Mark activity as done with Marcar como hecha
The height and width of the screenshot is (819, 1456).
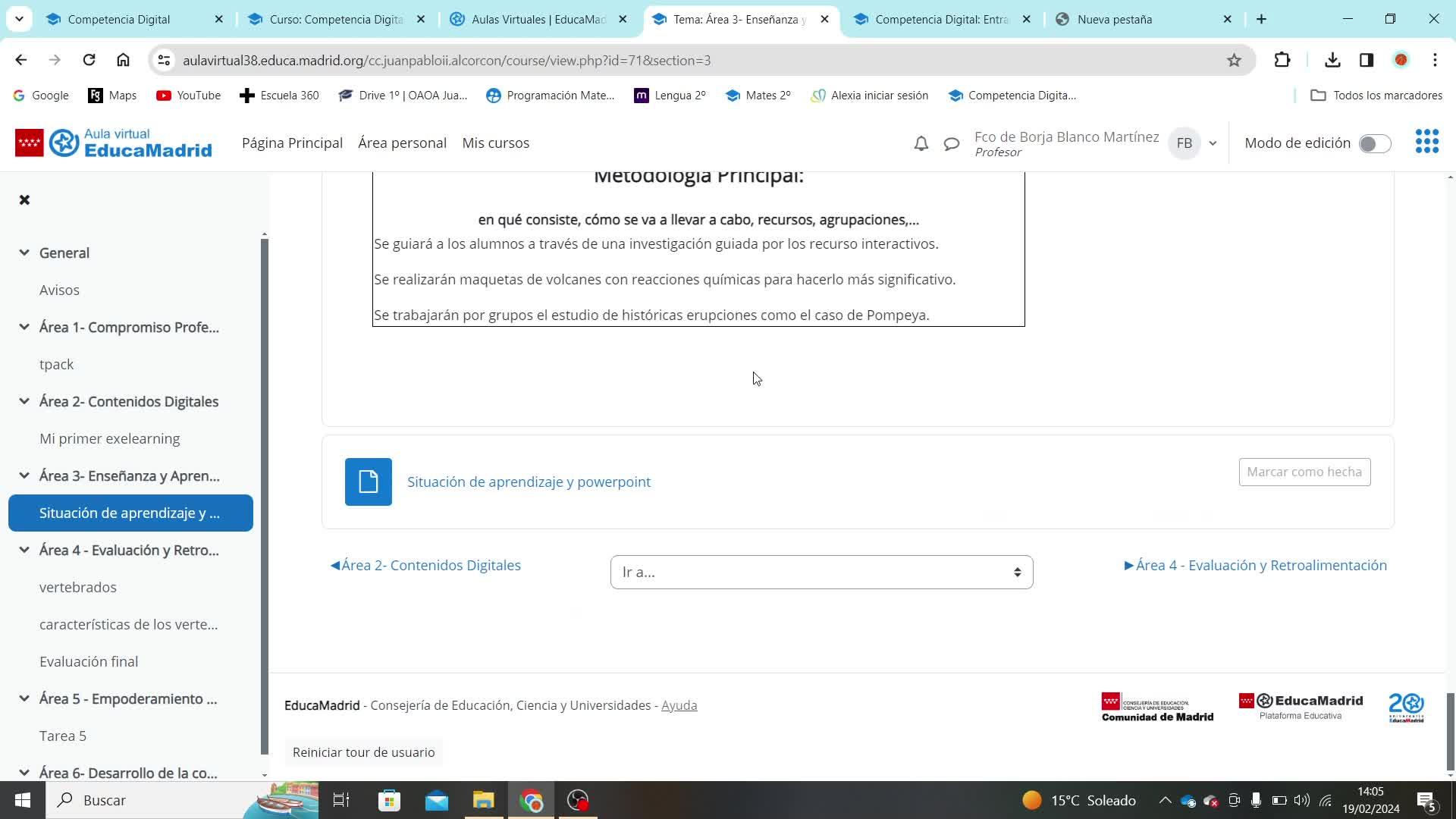click(1304, 472)
